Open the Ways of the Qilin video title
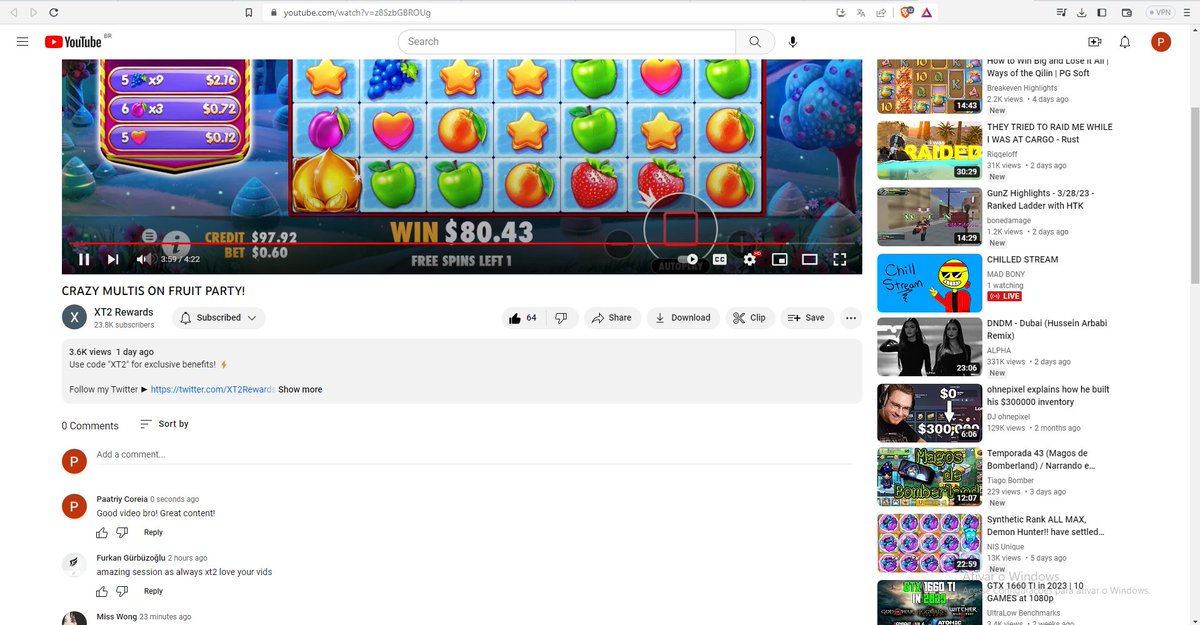The image size is (1200, 625). pyautogui.click(x=1047, y=67)
